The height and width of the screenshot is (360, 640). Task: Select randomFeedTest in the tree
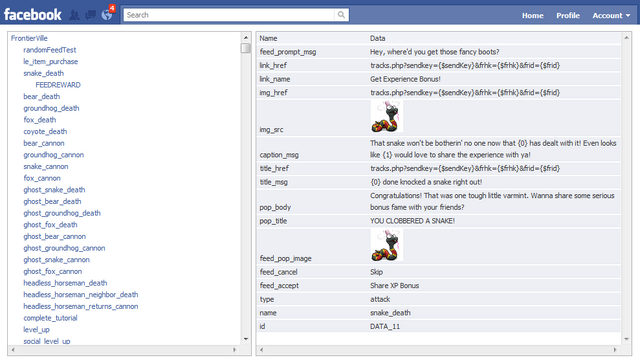pyautogui.click(x=49, y=50)
